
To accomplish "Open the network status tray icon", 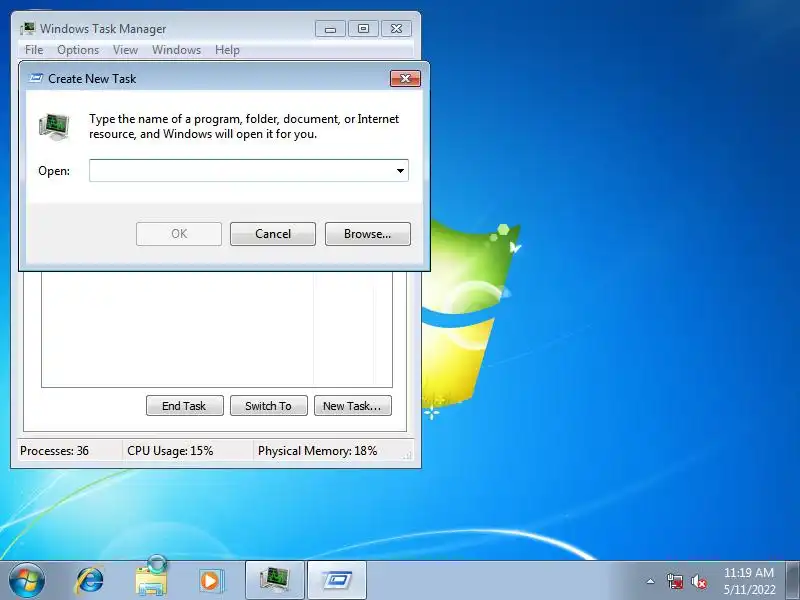I will [x=675, y=581].
